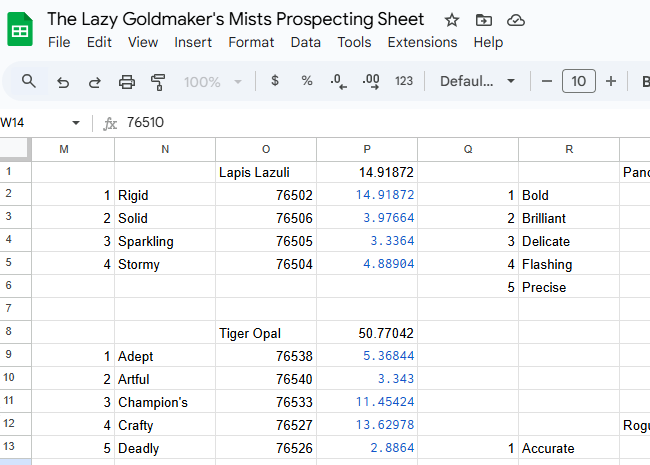Click the move to folder icon
This screenshot has width=650, height=465.
coord(483,20)
